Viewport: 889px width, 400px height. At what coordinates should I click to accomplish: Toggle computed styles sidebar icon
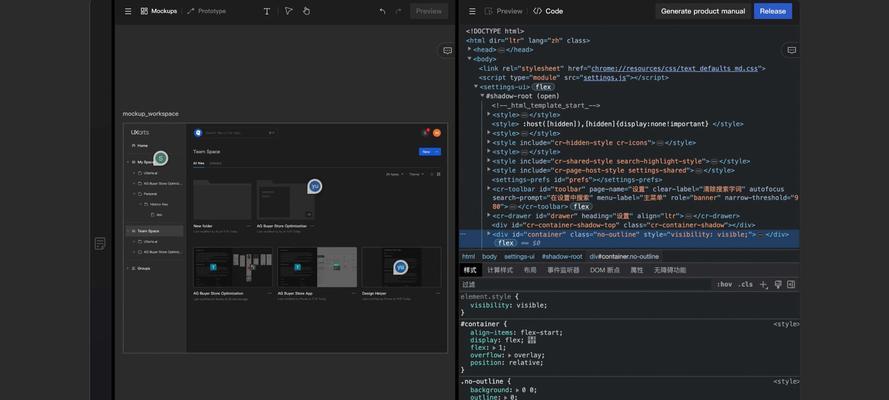791,284
